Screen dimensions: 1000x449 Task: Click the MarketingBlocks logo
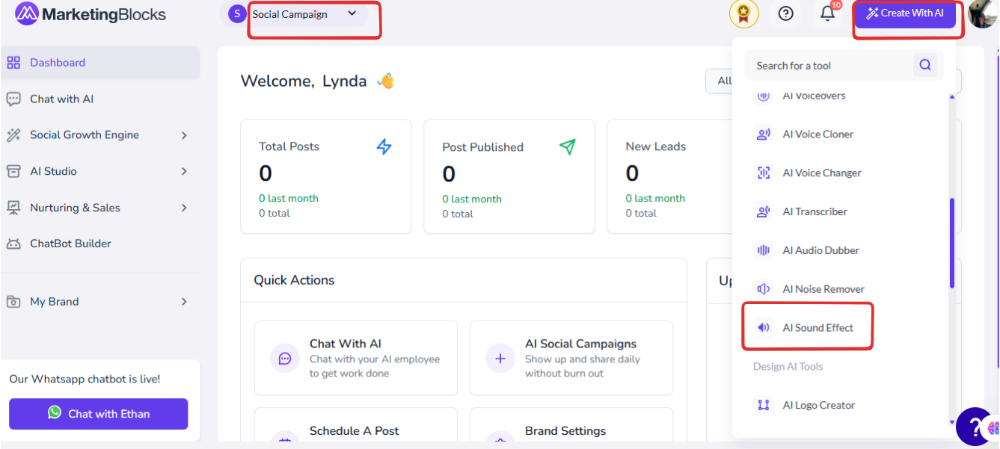click(90, 14)
